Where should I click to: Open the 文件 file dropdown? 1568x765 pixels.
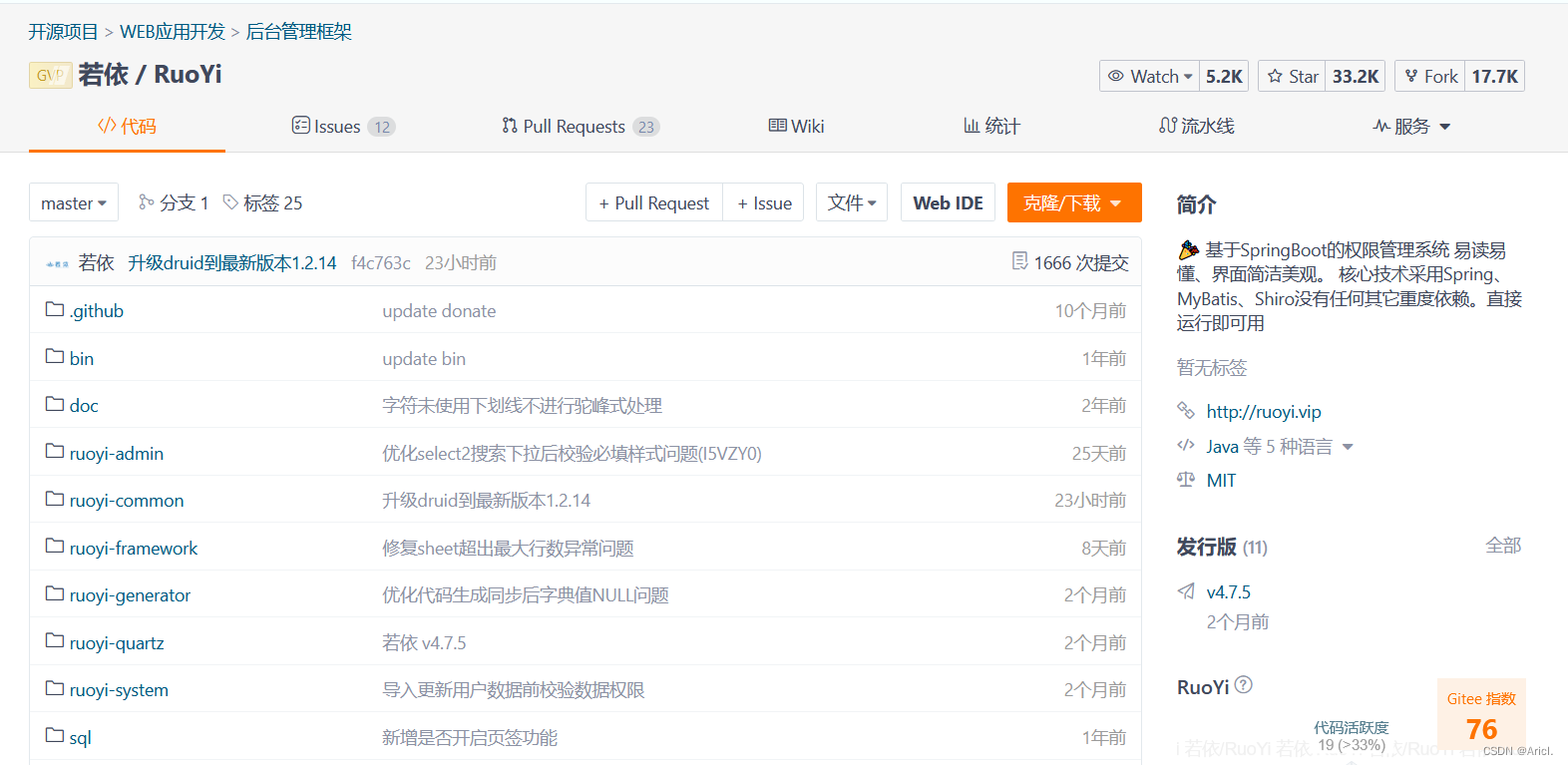[x=852, y=202]
